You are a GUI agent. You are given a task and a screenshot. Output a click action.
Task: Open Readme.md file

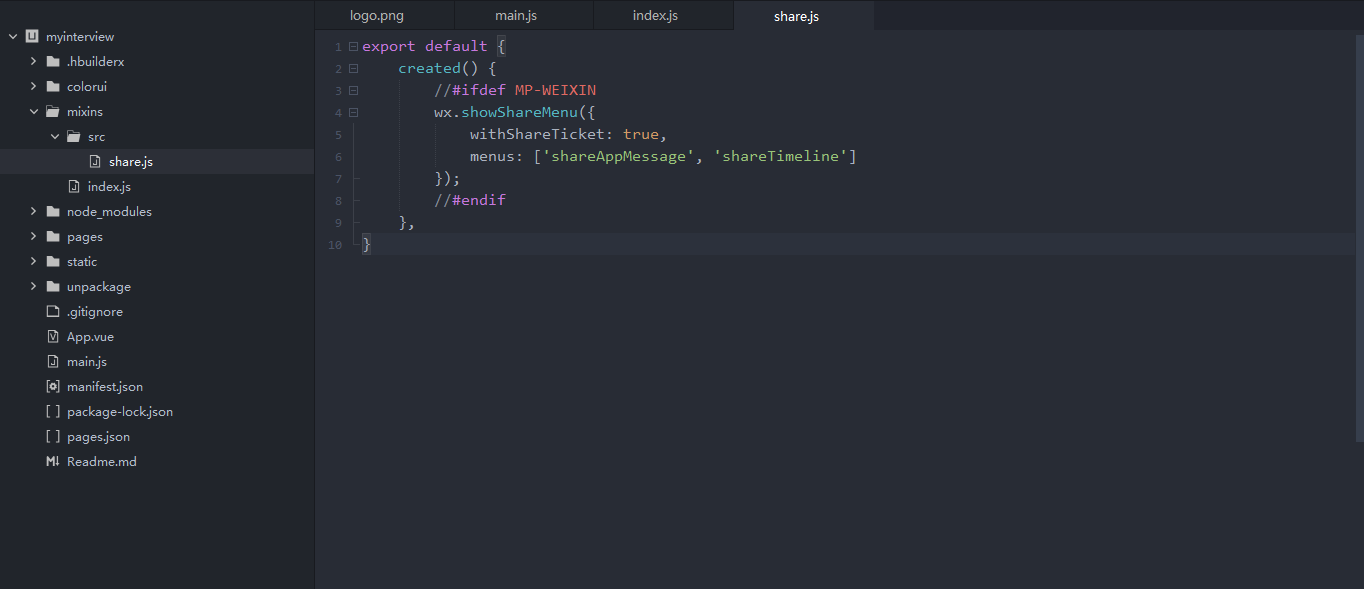tap(102, 461)
